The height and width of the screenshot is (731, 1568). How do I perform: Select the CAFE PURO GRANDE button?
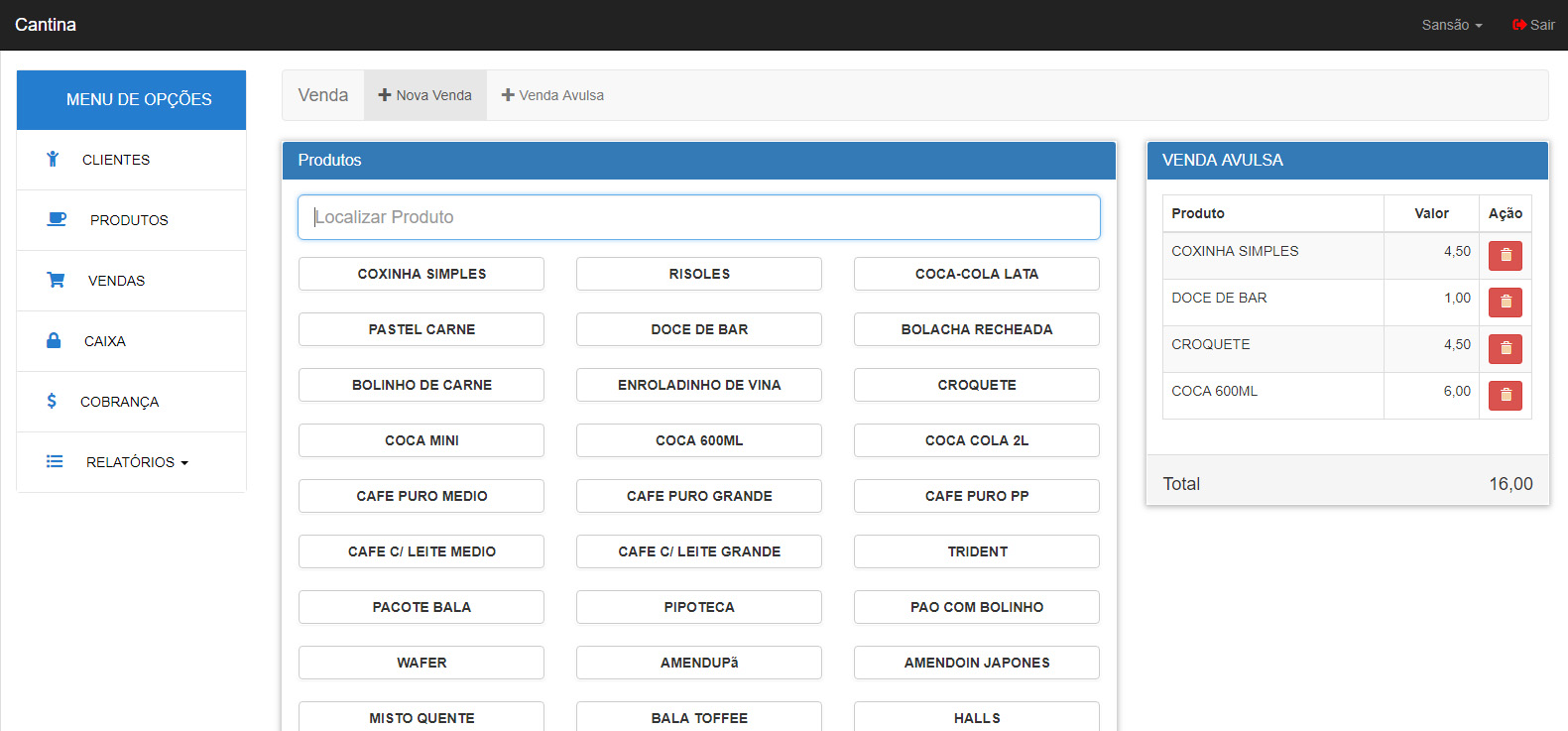click(x=699, y=496)
